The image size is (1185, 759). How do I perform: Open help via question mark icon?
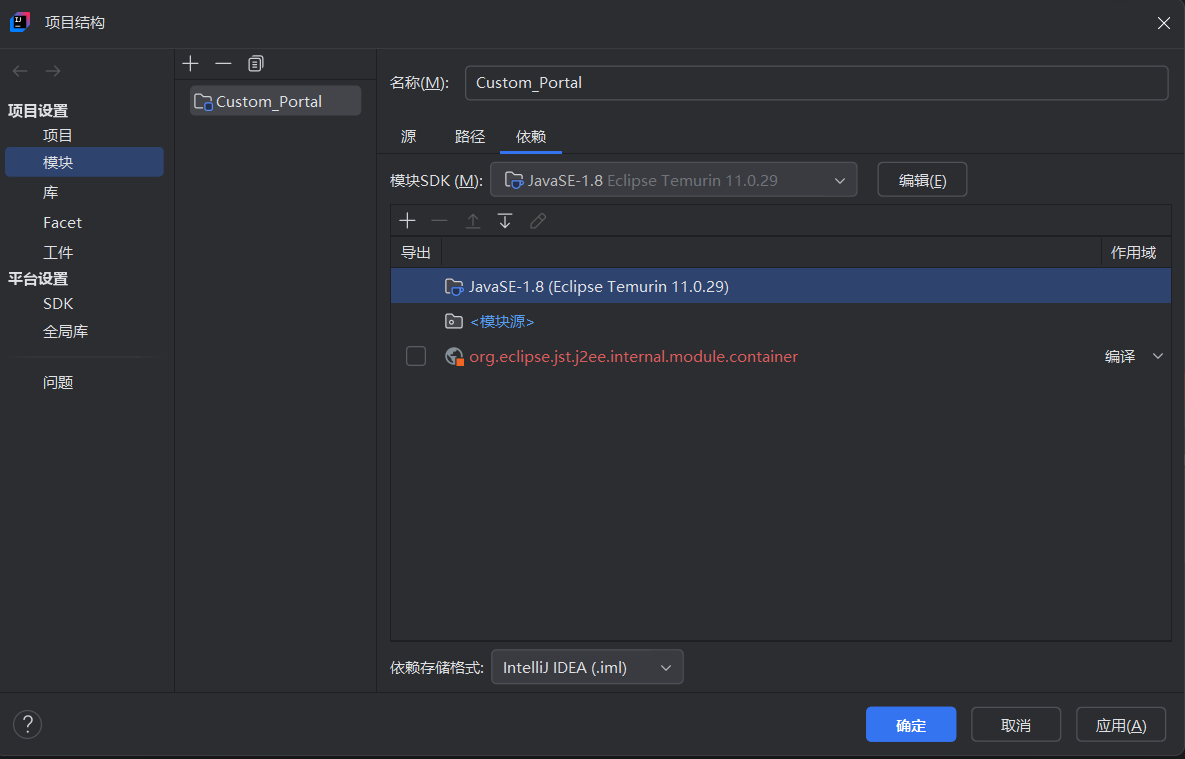coord(27,724)
